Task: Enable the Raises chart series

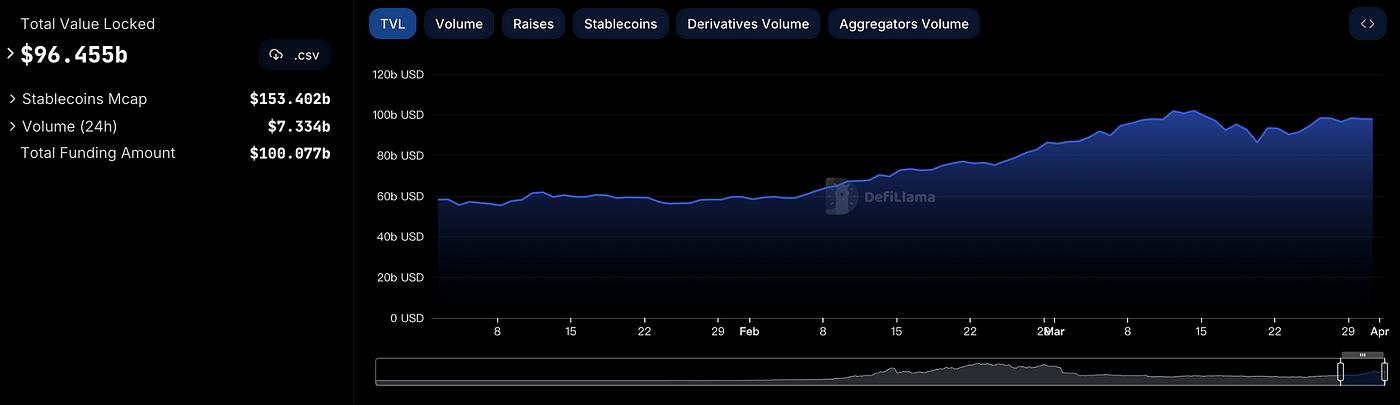Action: tap(533, 24)
